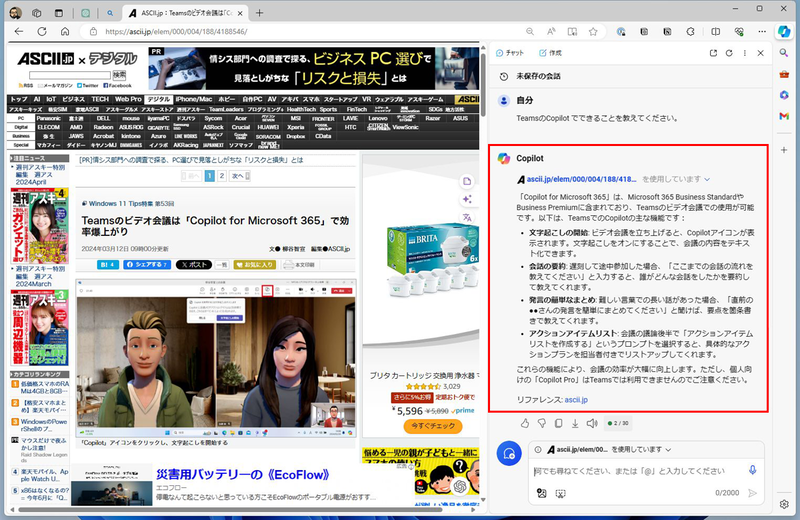Open browser settings ellipsis menu

point(762,32)
